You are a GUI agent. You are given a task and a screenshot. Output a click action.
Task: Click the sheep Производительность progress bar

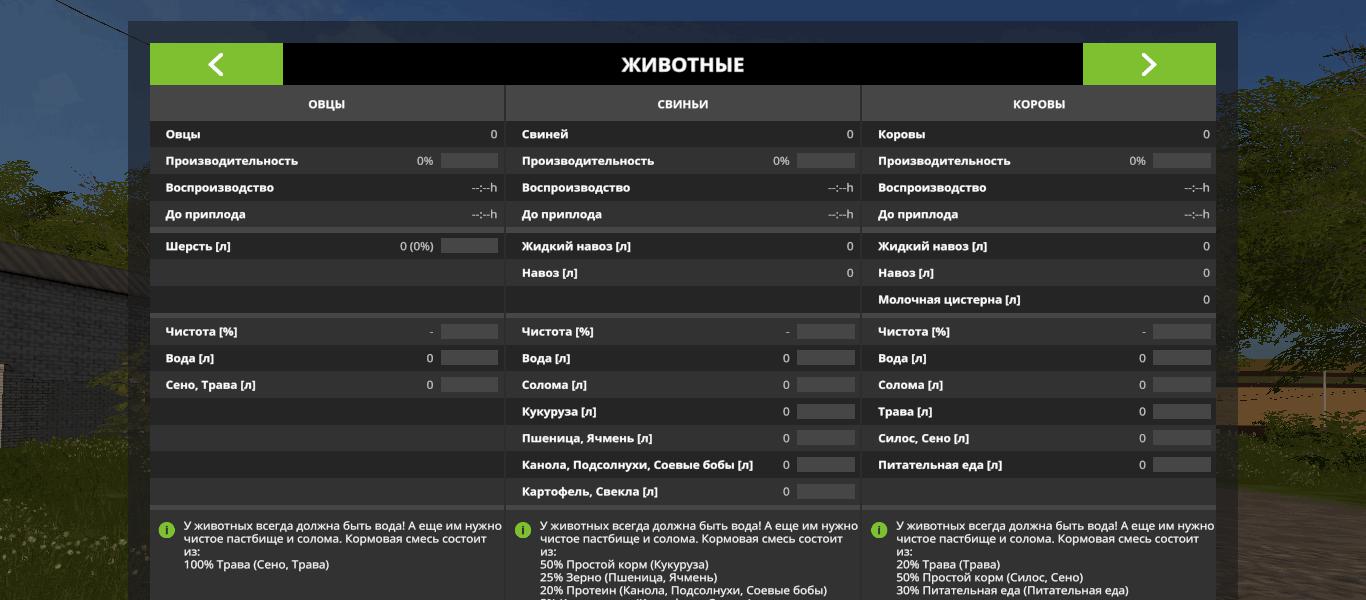tap(469, 161)
